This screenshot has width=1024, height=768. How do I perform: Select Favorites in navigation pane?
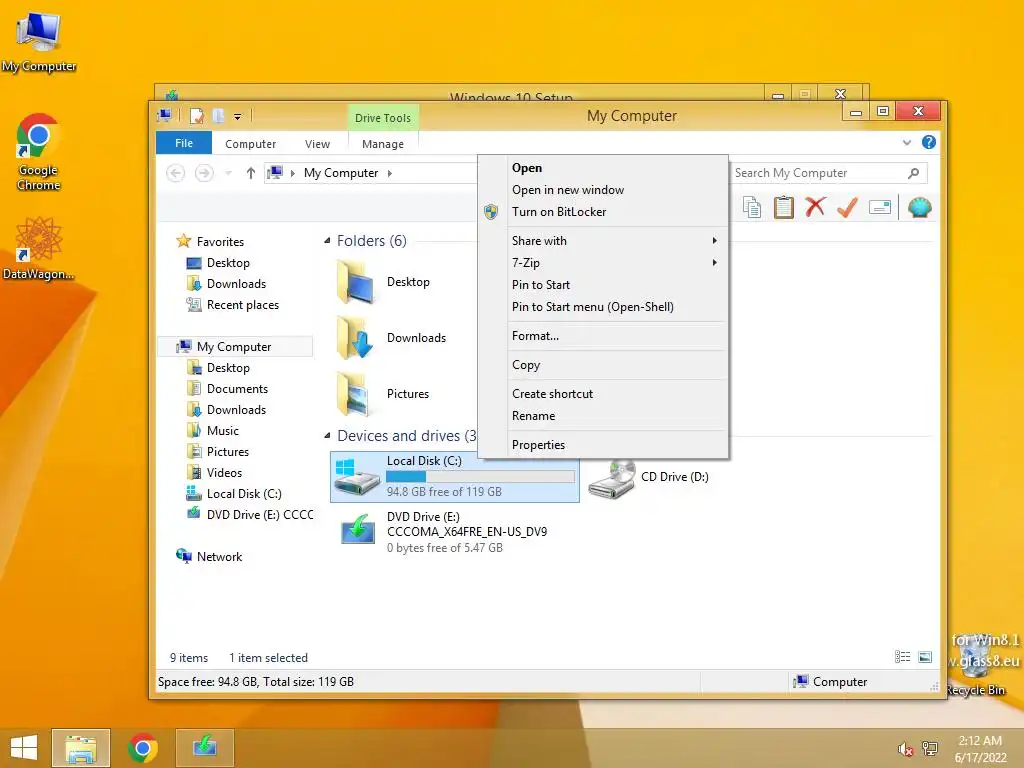click(x=220, y=242)
